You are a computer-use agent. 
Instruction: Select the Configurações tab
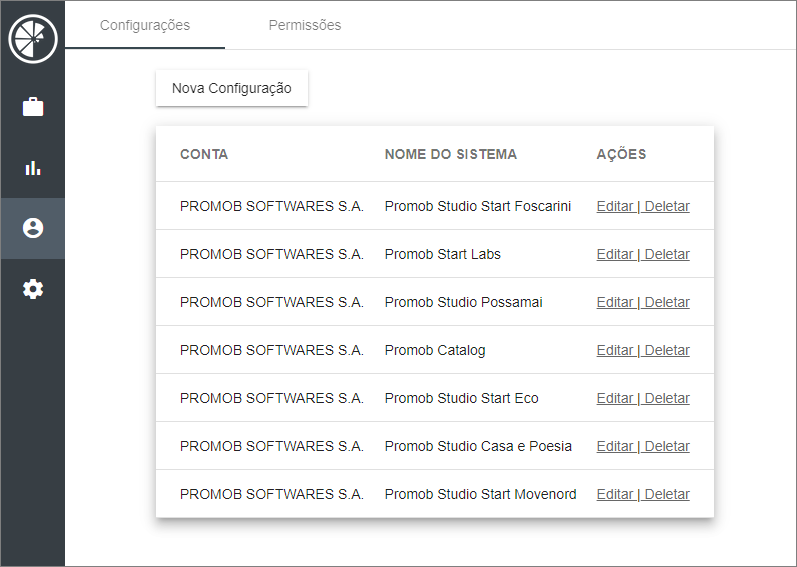coord(145,25)
